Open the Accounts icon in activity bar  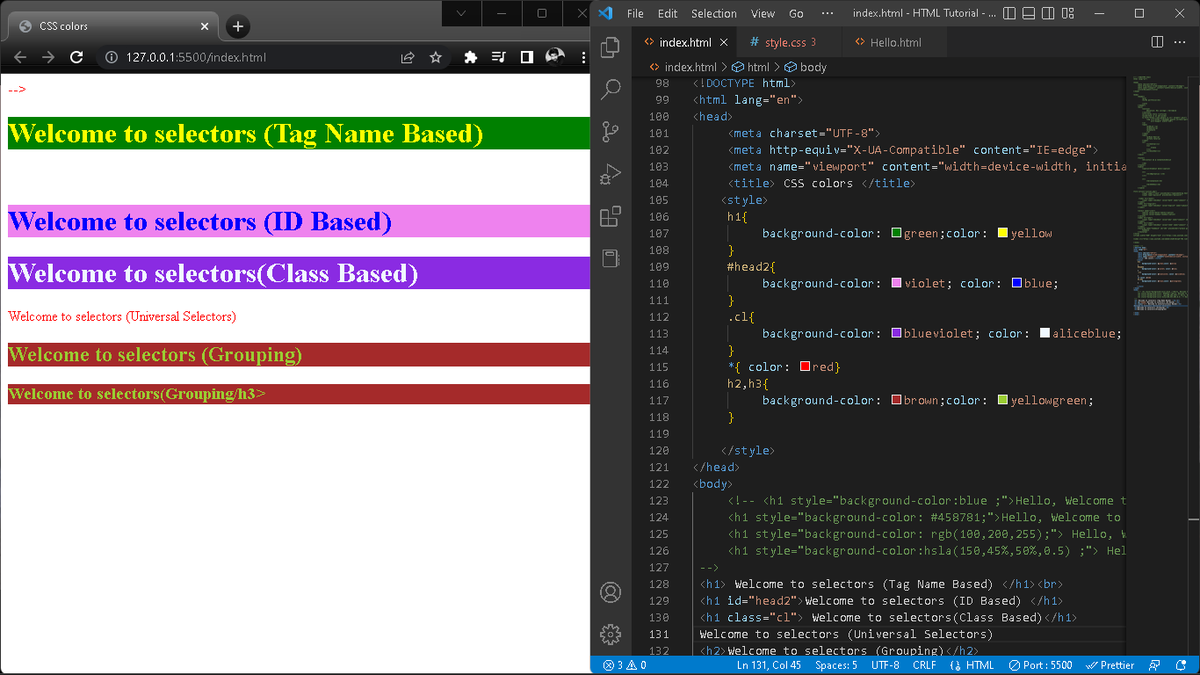610,592
